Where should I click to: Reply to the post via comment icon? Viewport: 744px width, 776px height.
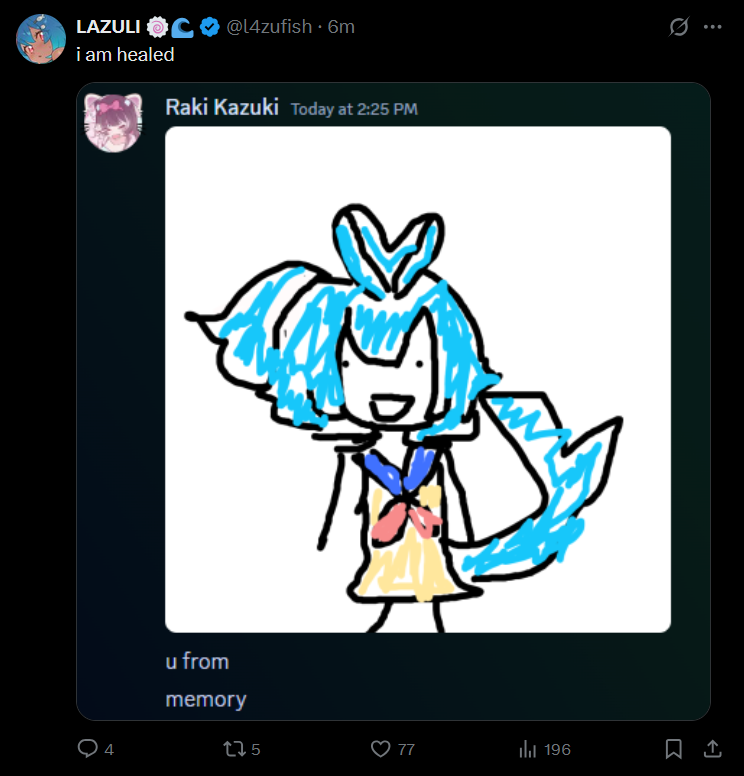coord(88,748)
